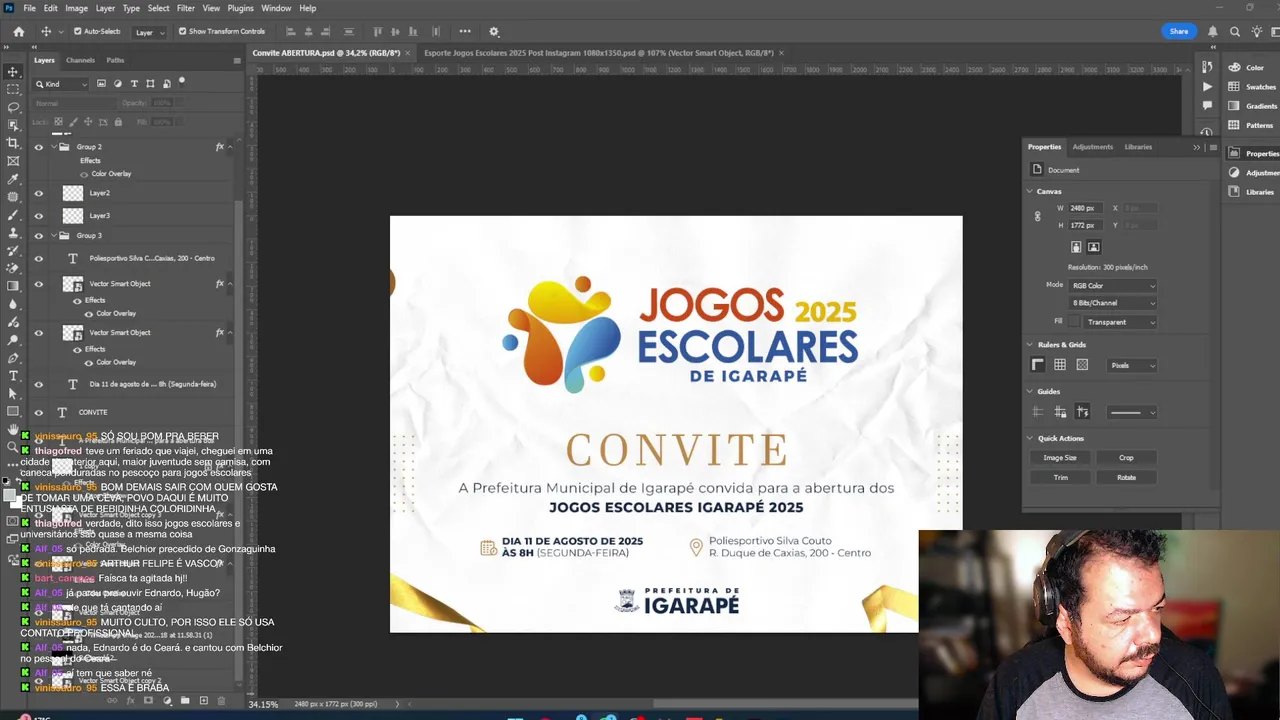The width and height of the screenshot is (1280, 720).
Task: Select the Eraser tool
Action: pyautogui.click(x=13, y=268)
